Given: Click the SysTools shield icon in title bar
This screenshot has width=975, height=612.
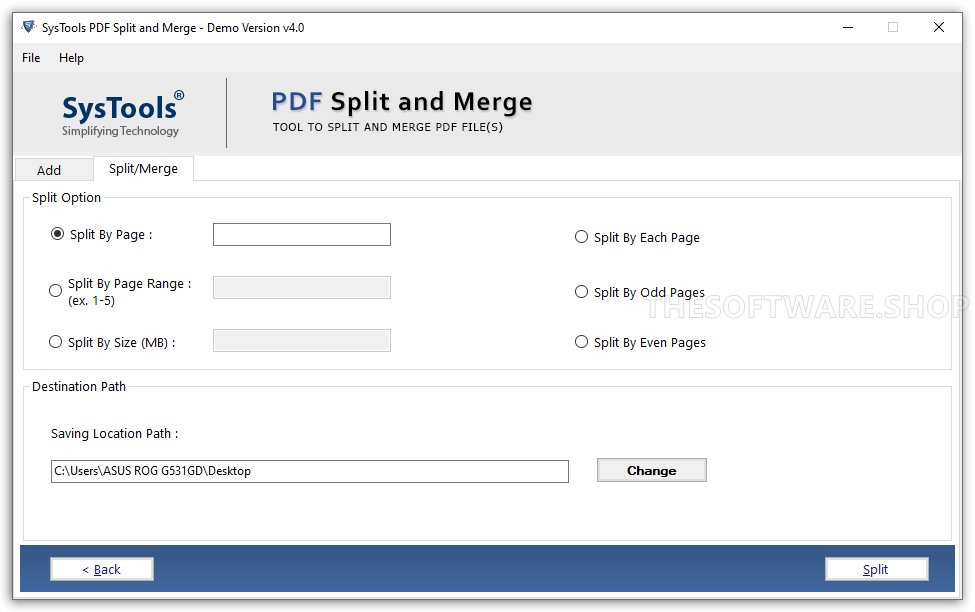Looking at the screenshot, I should point(28,27).
